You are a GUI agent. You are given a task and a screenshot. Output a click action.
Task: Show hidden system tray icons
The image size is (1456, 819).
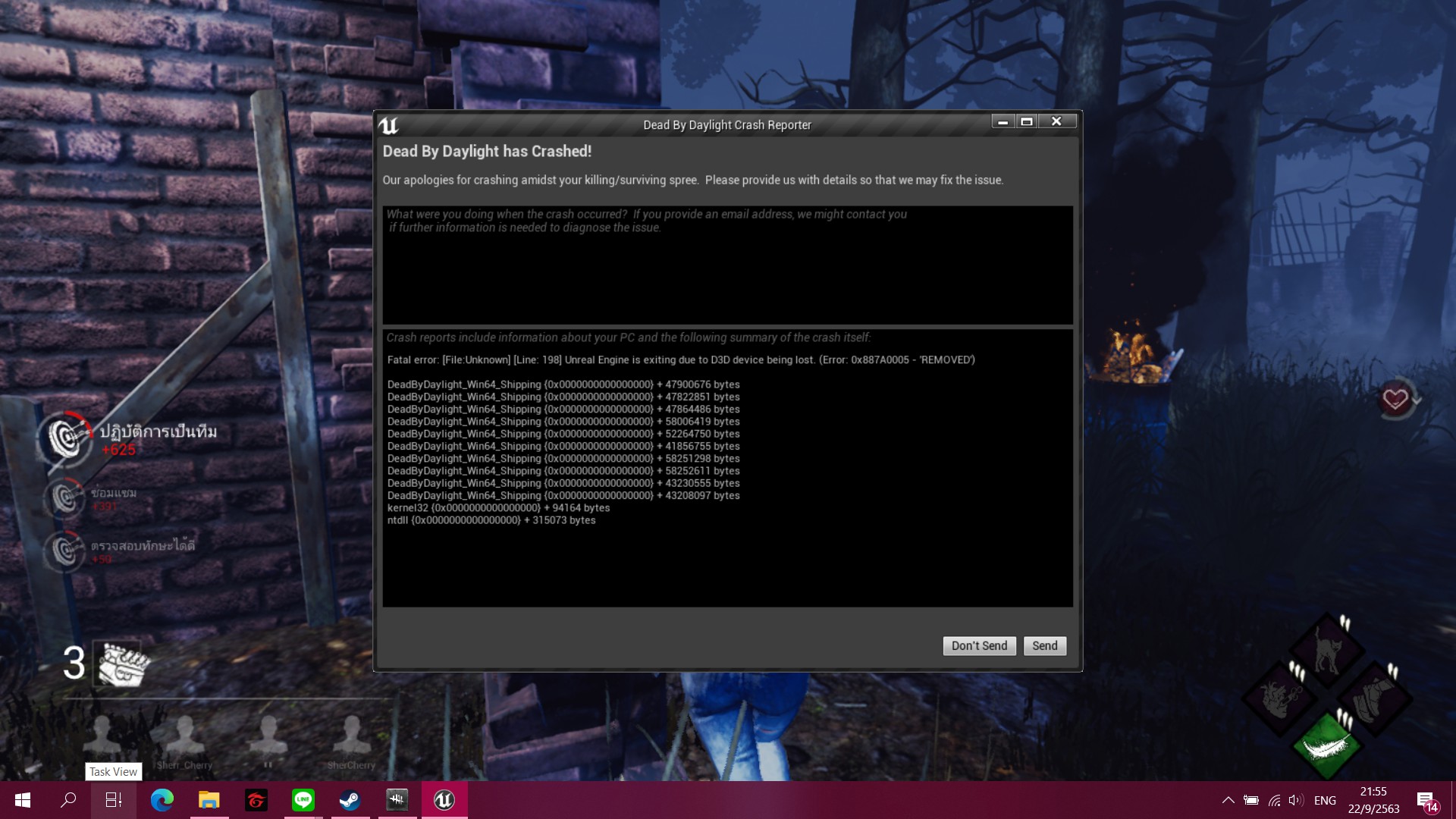1228,800
